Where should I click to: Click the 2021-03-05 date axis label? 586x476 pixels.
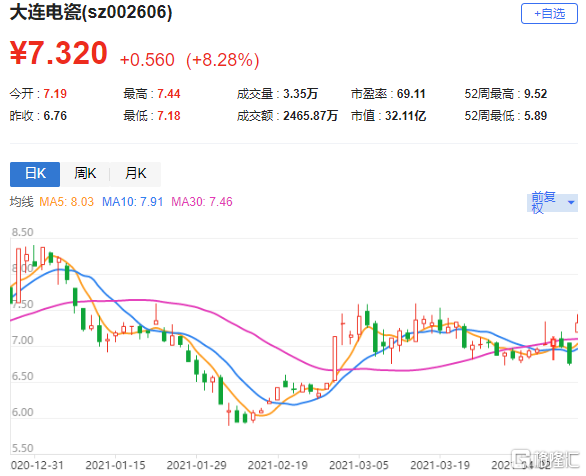pyautogui.click(x=359, y=466)
